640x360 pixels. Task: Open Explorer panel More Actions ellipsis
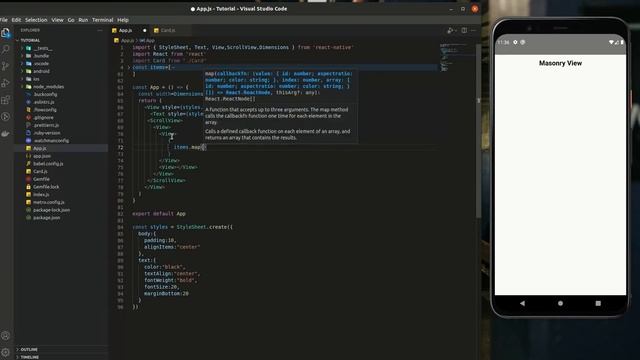(x=100, y=30)
